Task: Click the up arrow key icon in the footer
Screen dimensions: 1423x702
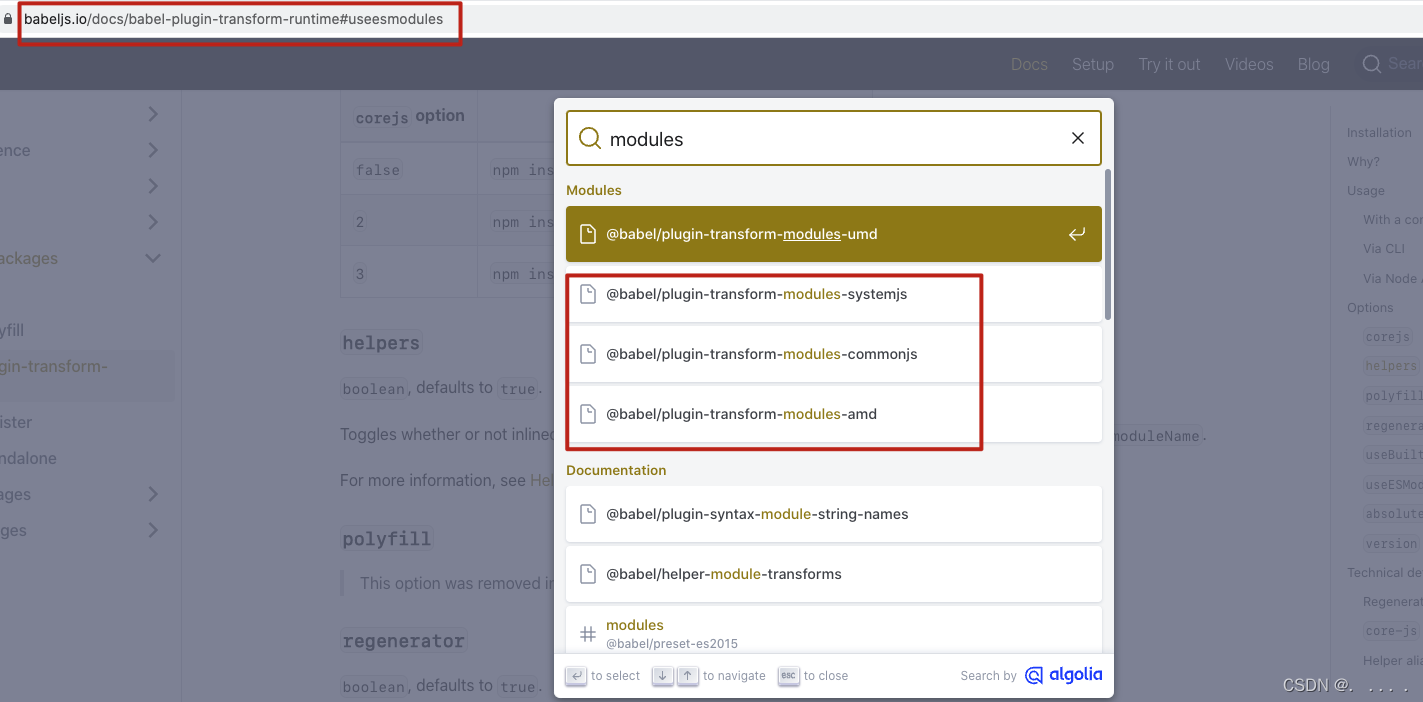Action: pyautogui.click(x=688, y=676)
